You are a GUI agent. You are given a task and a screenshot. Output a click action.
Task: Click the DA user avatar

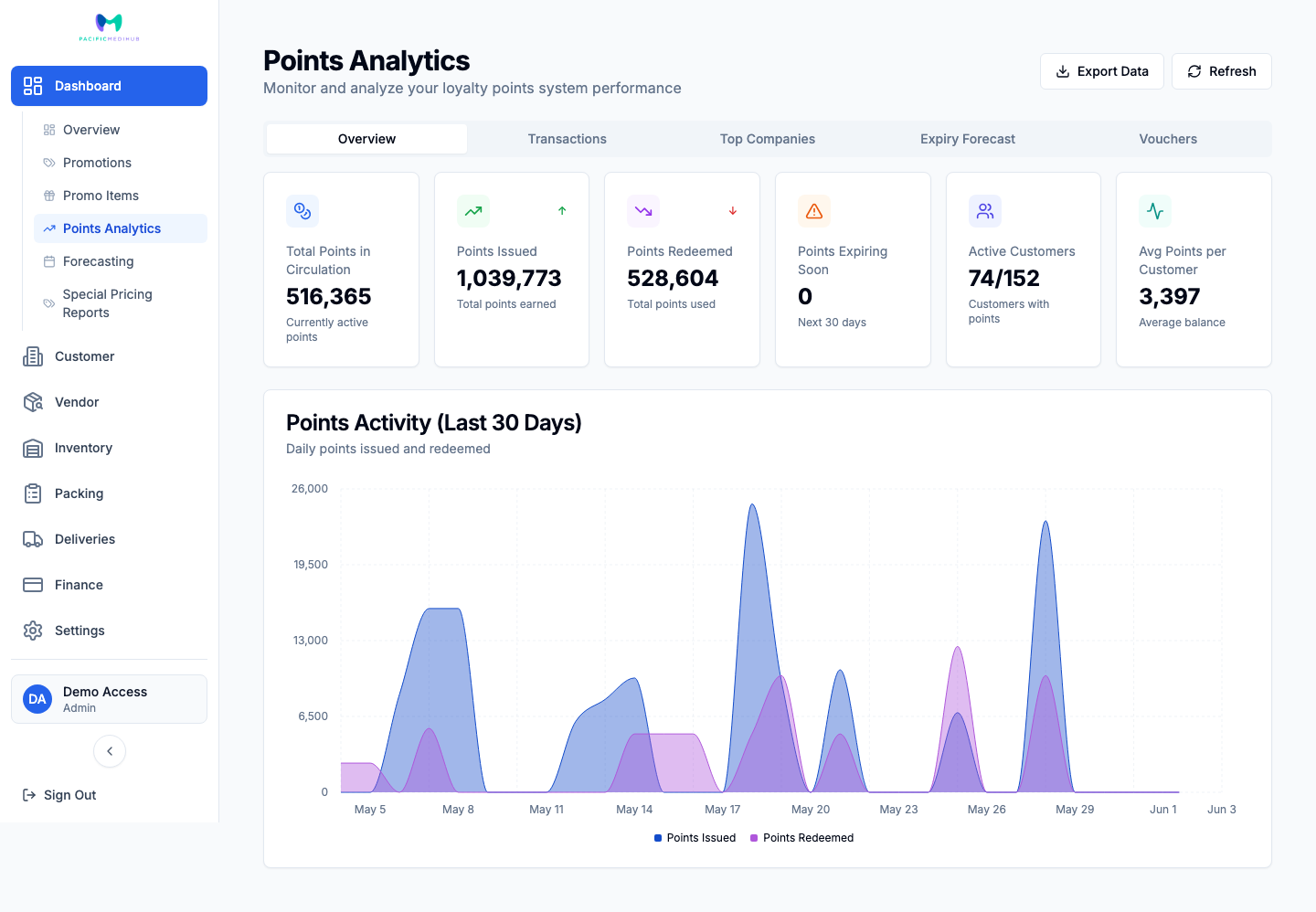(37, 699)
